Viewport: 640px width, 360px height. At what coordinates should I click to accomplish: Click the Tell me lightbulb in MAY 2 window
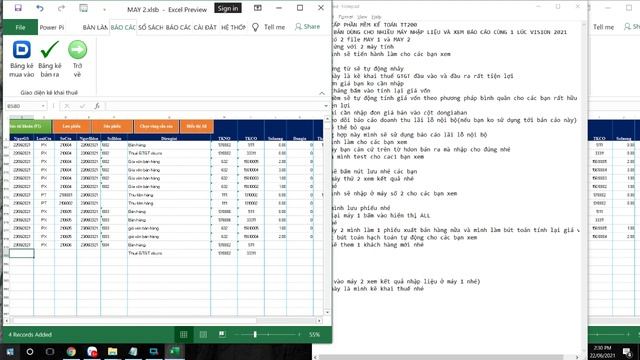[256, 27]
